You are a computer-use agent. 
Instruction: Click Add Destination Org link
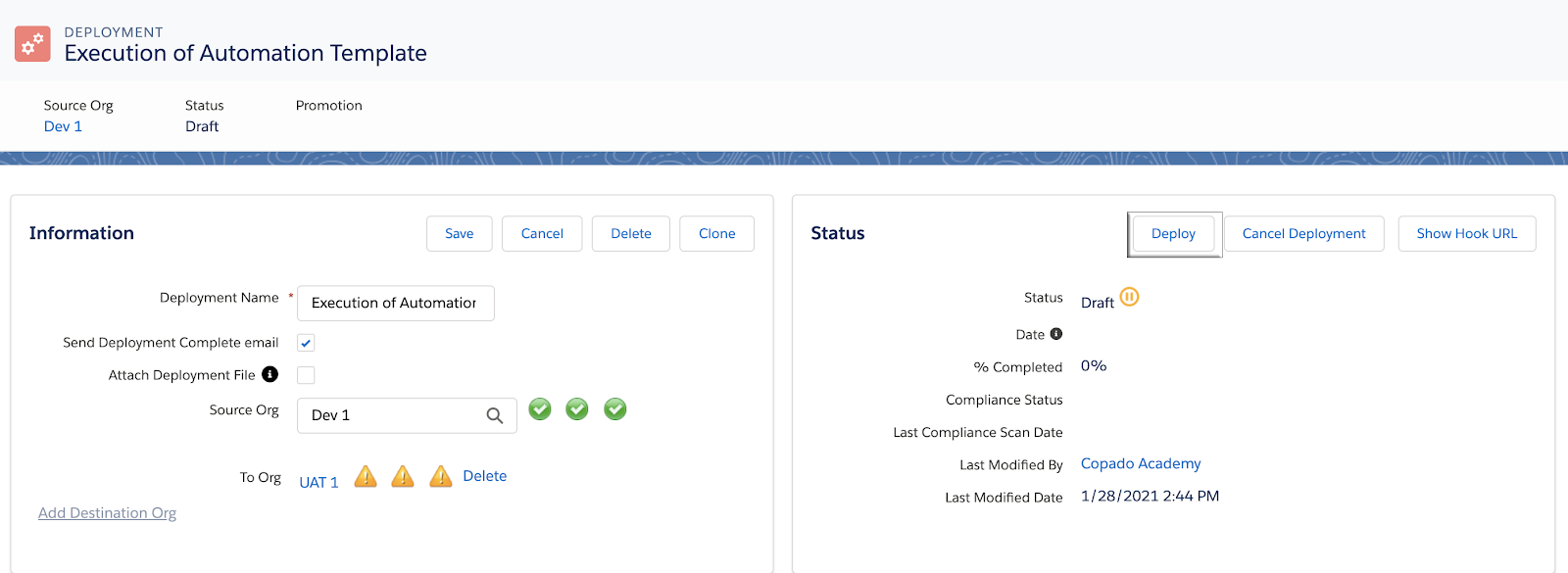(107, 513)
